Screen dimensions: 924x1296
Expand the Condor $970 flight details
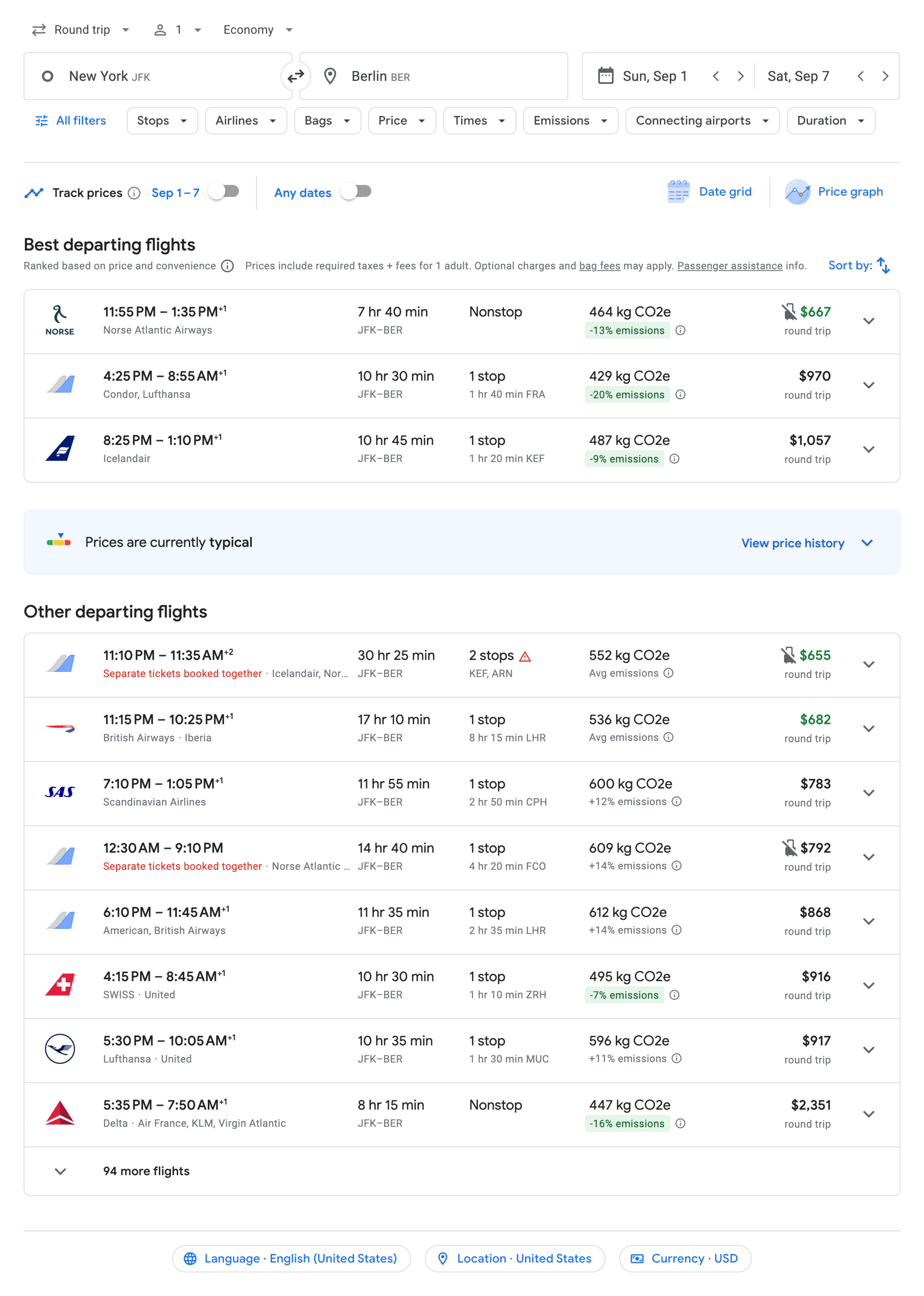[869, 385]
